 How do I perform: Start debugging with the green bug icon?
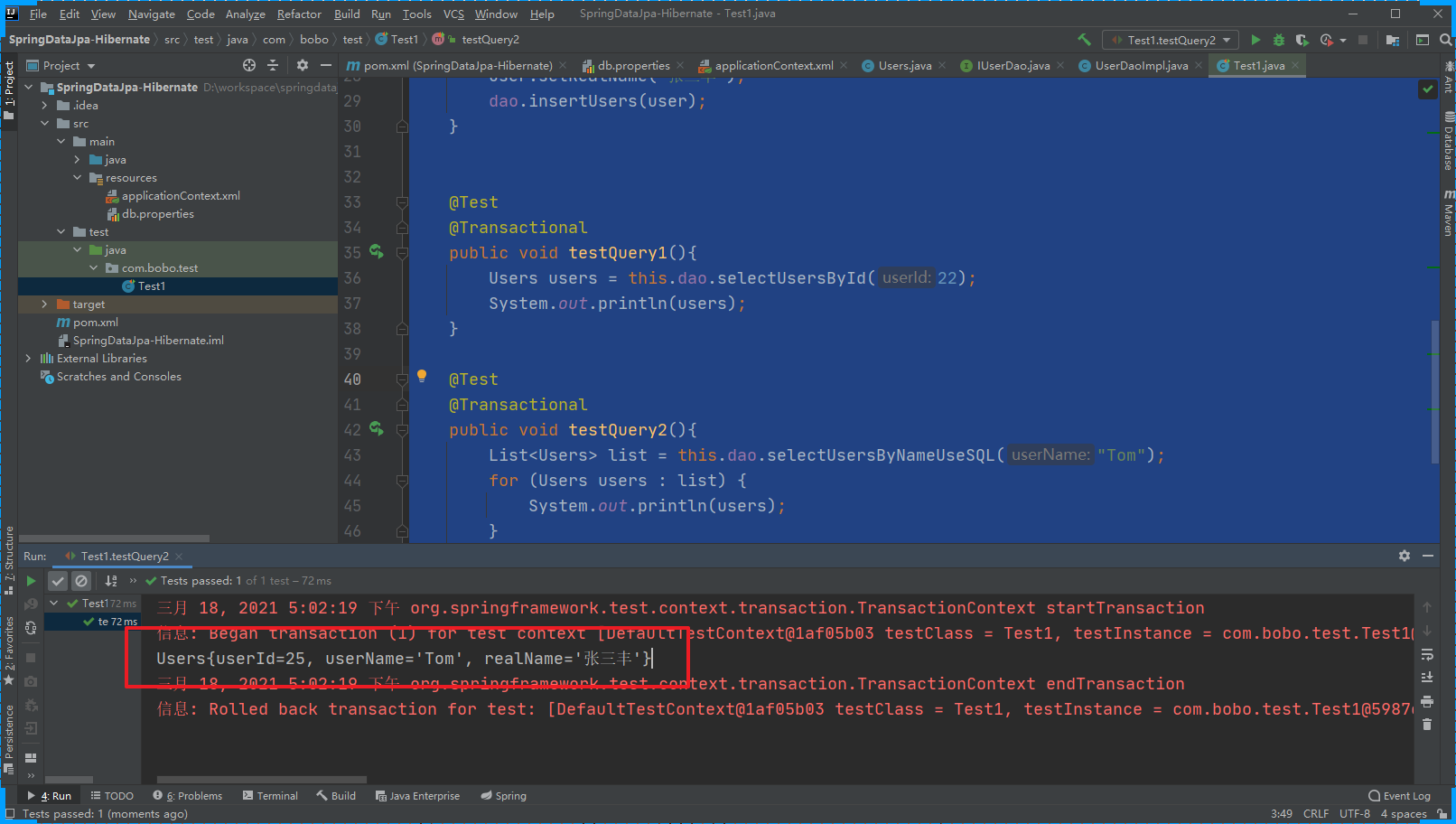pyautogui.click(x=1278, y=40)
